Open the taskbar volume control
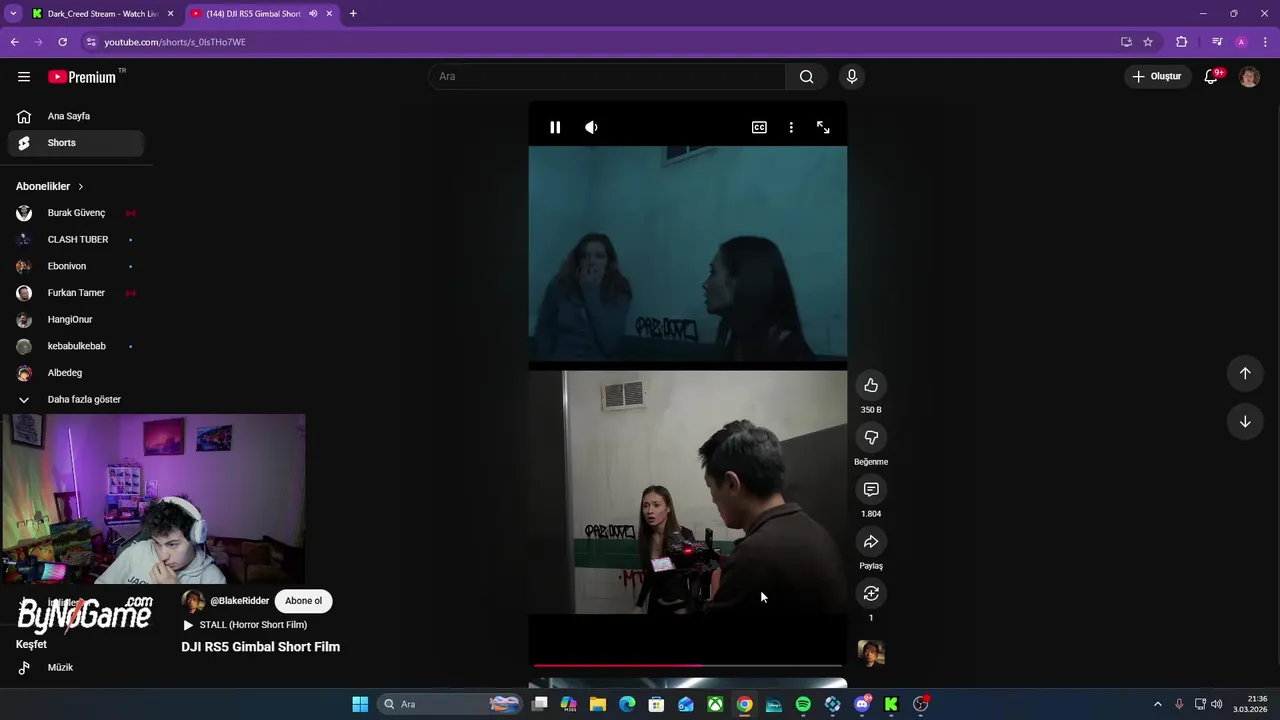 coord(1217,704)
